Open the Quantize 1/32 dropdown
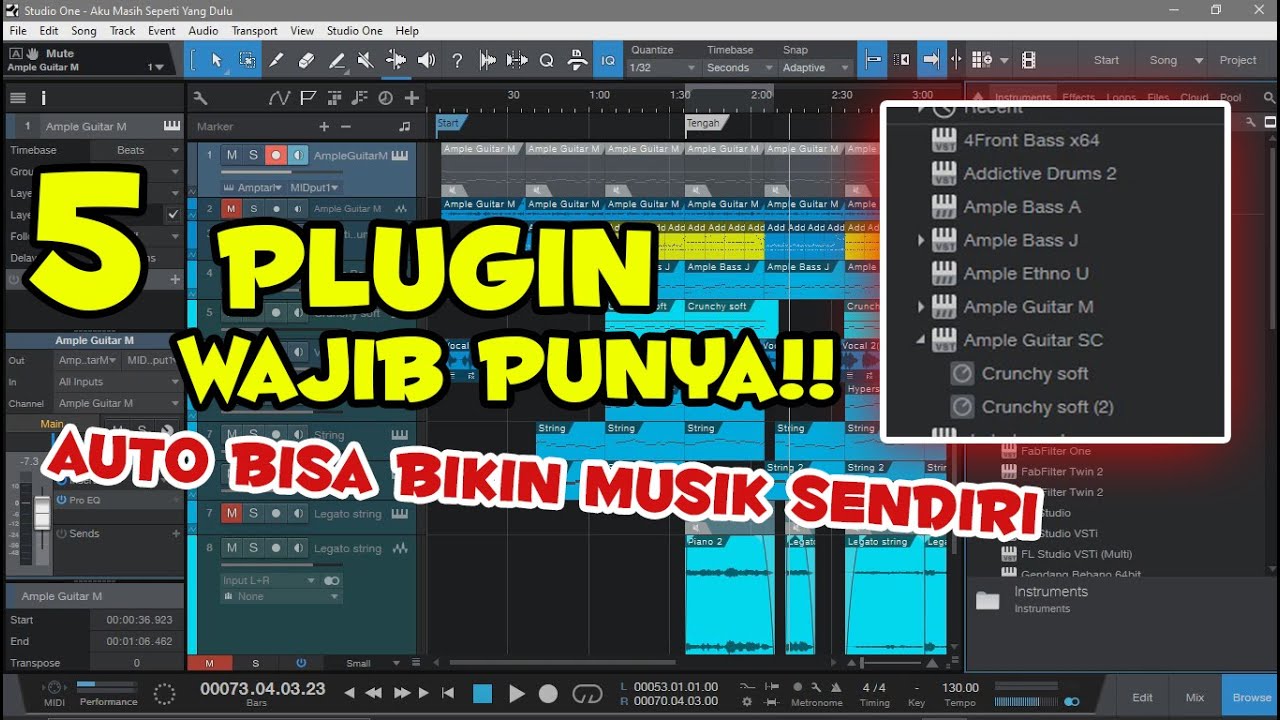The image size is (1280, 720). click(x=662, y=68)
